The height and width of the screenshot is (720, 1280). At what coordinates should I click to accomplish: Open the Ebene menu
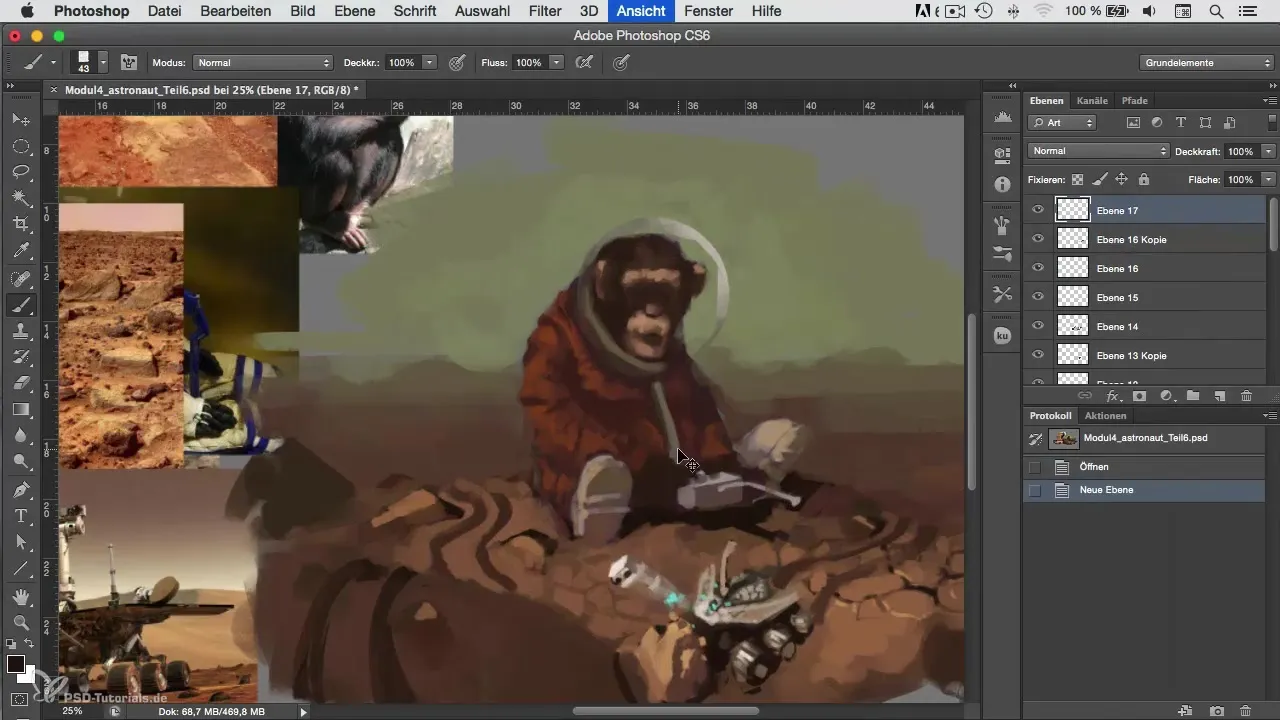[355, 11]
